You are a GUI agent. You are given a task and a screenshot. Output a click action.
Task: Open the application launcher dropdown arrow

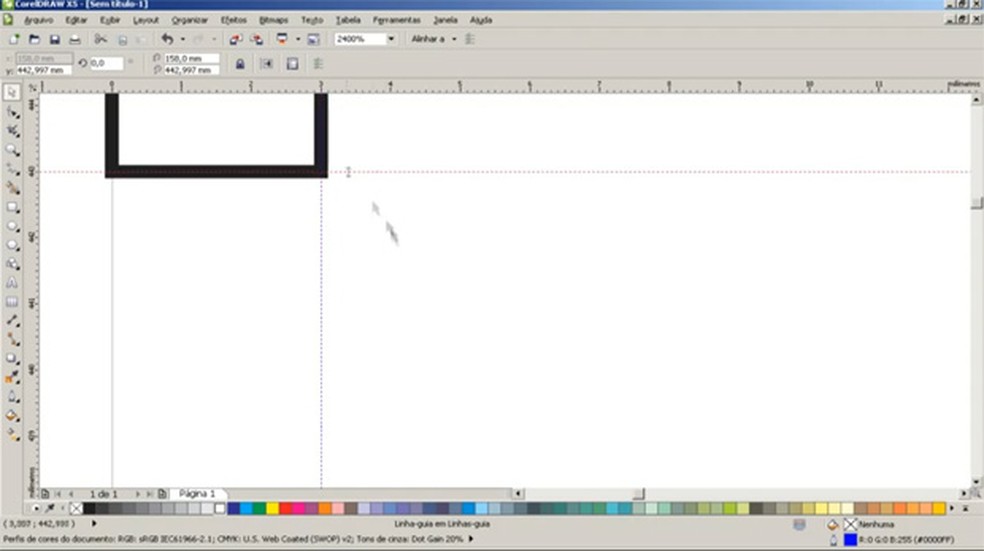click(297, 40)
